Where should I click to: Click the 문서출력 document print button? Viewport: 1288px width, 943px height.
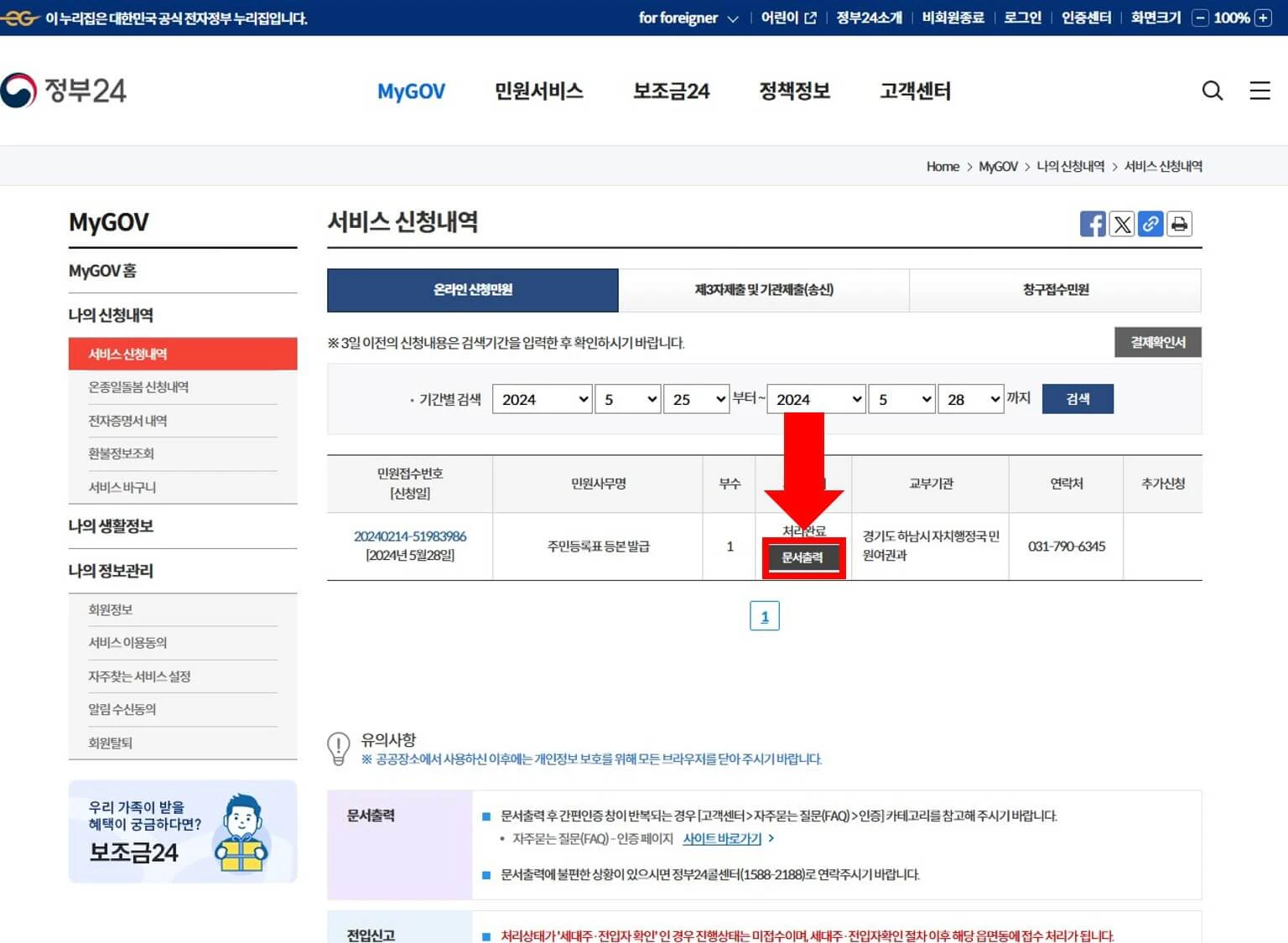click(803, 557)
